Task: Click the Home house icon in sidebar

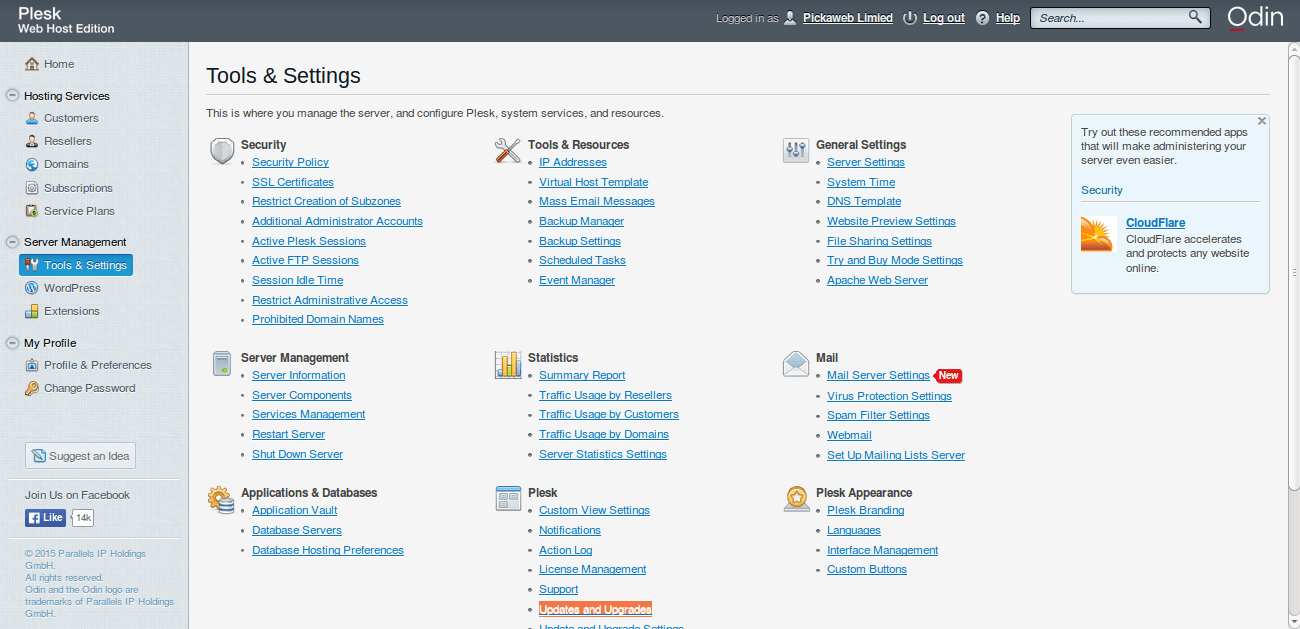Action: click(x=32, y=64)
